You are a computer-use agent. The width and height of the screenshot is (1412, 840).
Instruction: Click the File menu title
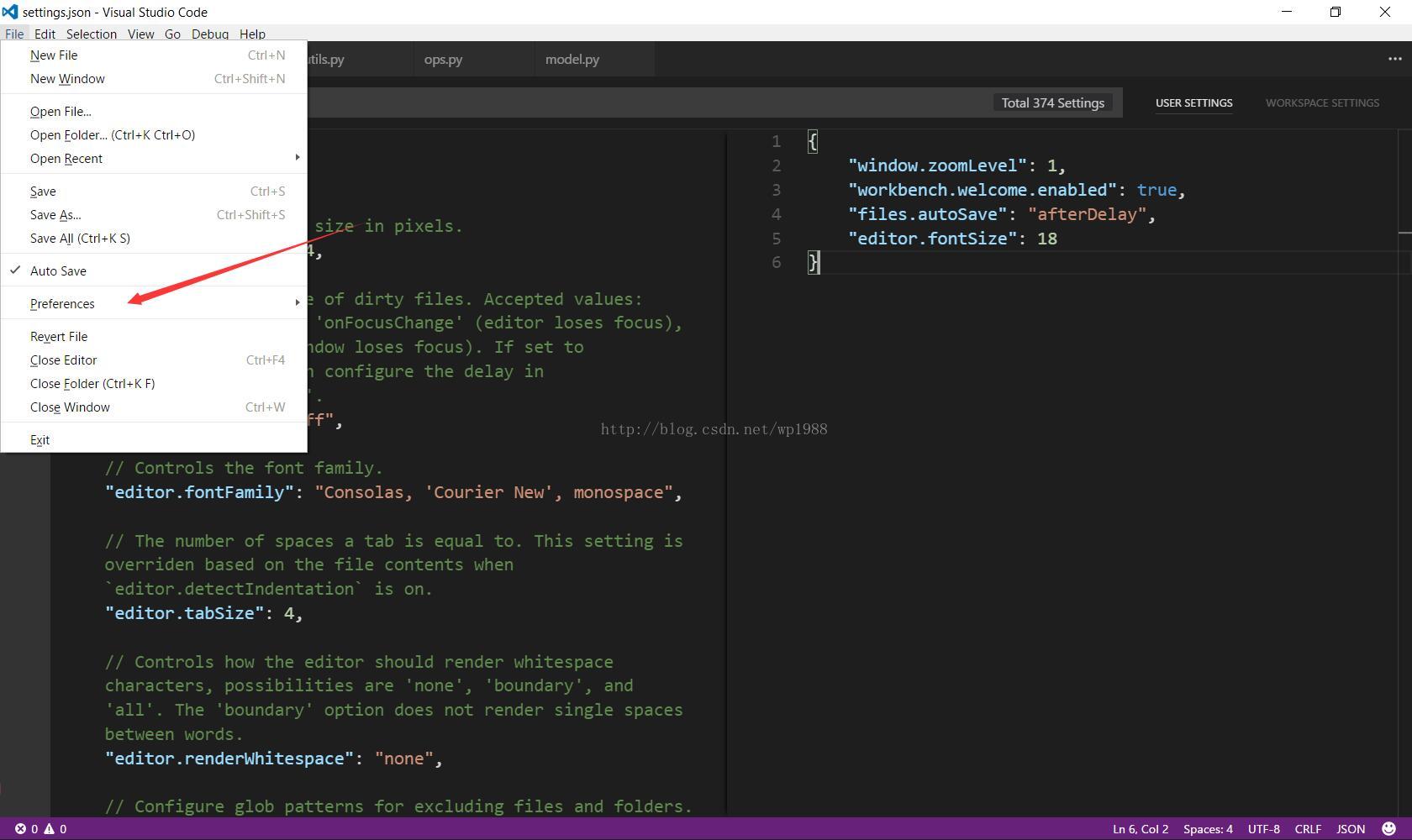pyautogui.click(x=14, y=34)
